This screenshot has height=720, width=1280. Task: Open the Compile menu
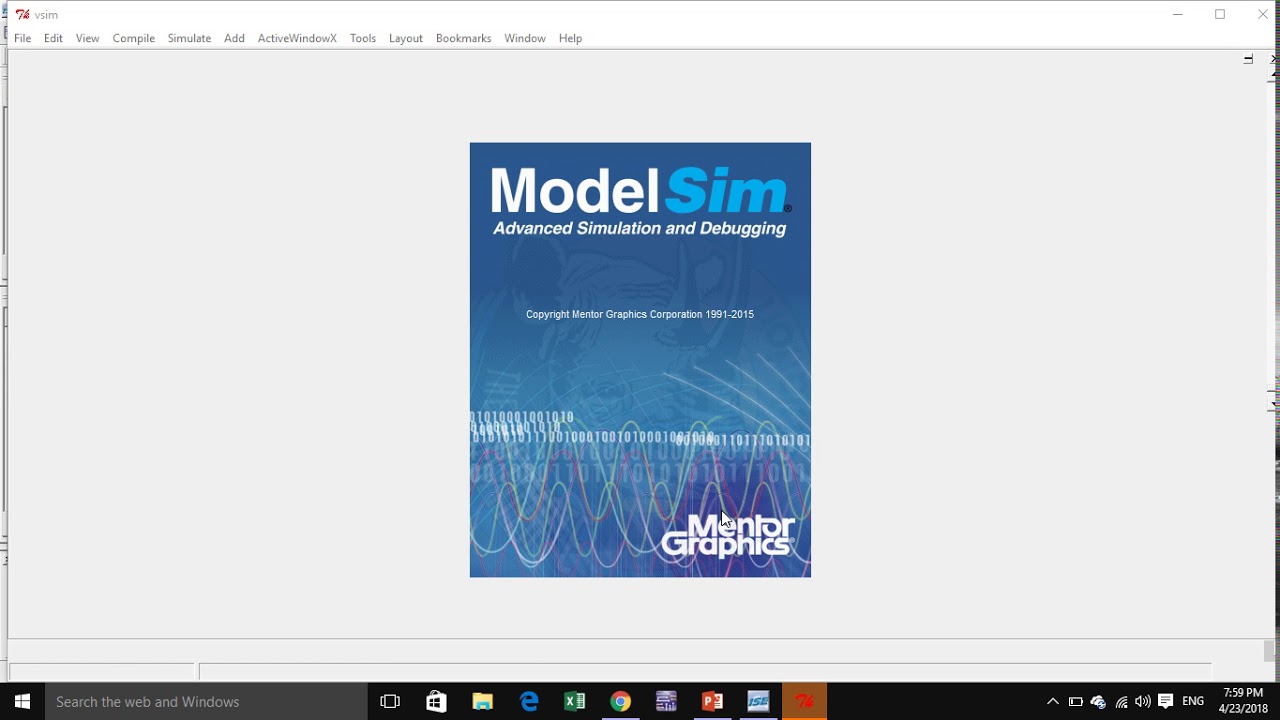pos(133,38)
